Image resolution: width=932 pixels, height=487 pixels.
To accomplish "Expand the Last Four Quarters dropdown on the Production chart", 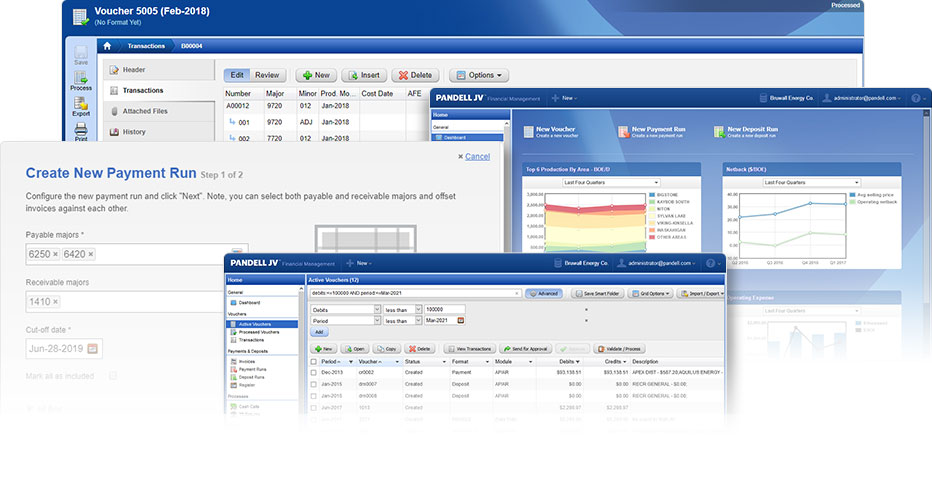I will point(611,183).
